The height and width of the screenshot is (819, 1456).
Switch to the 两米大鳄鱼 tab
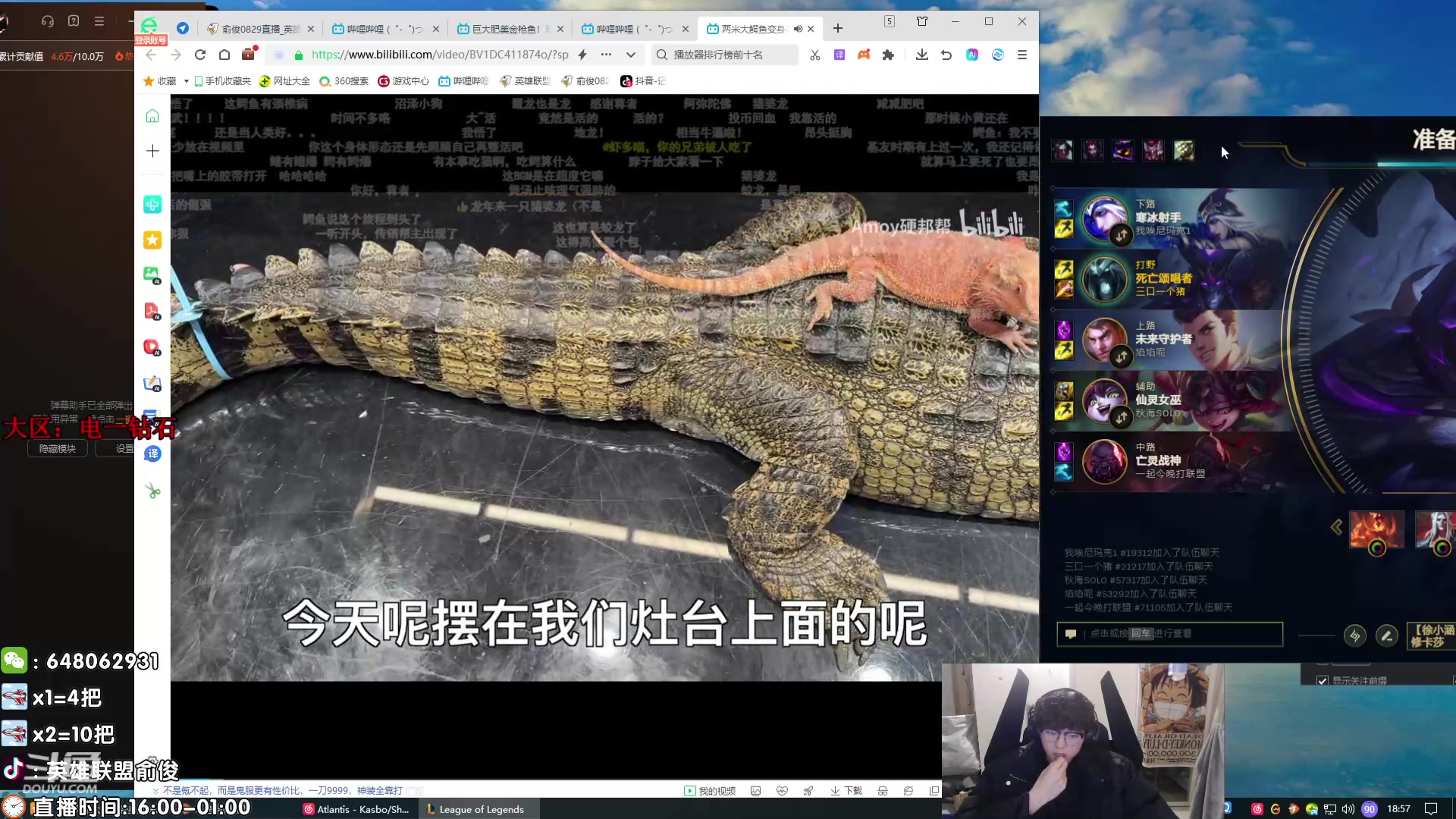pyautogui.click(x=759, y=29)
